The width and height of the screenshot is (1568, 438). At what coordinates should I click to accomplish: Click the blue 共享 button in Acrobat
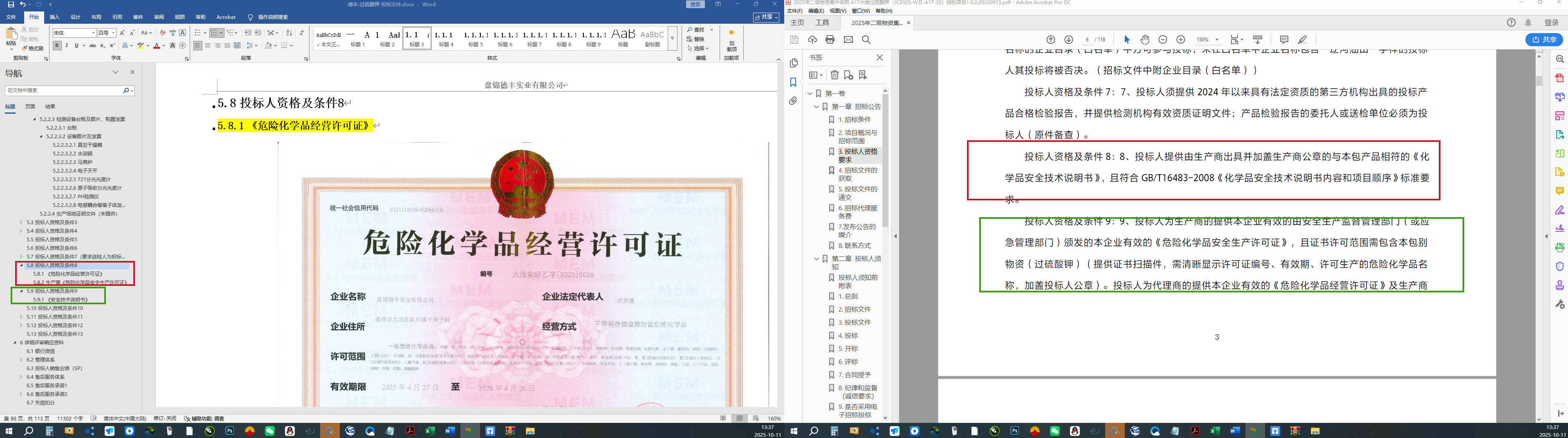[x=1544, y=40]
